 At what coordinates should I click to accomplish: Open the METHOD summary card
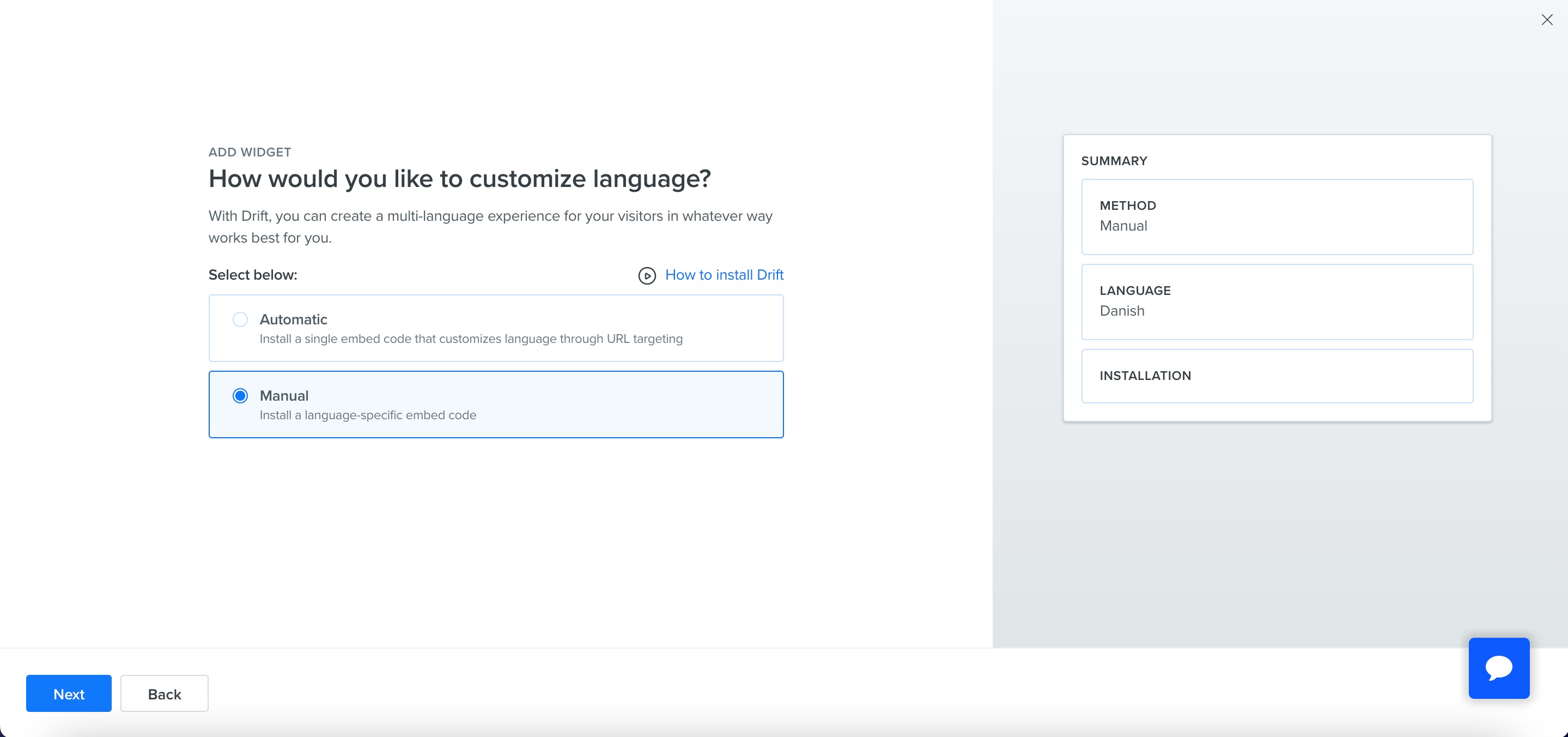[1277, 216]
